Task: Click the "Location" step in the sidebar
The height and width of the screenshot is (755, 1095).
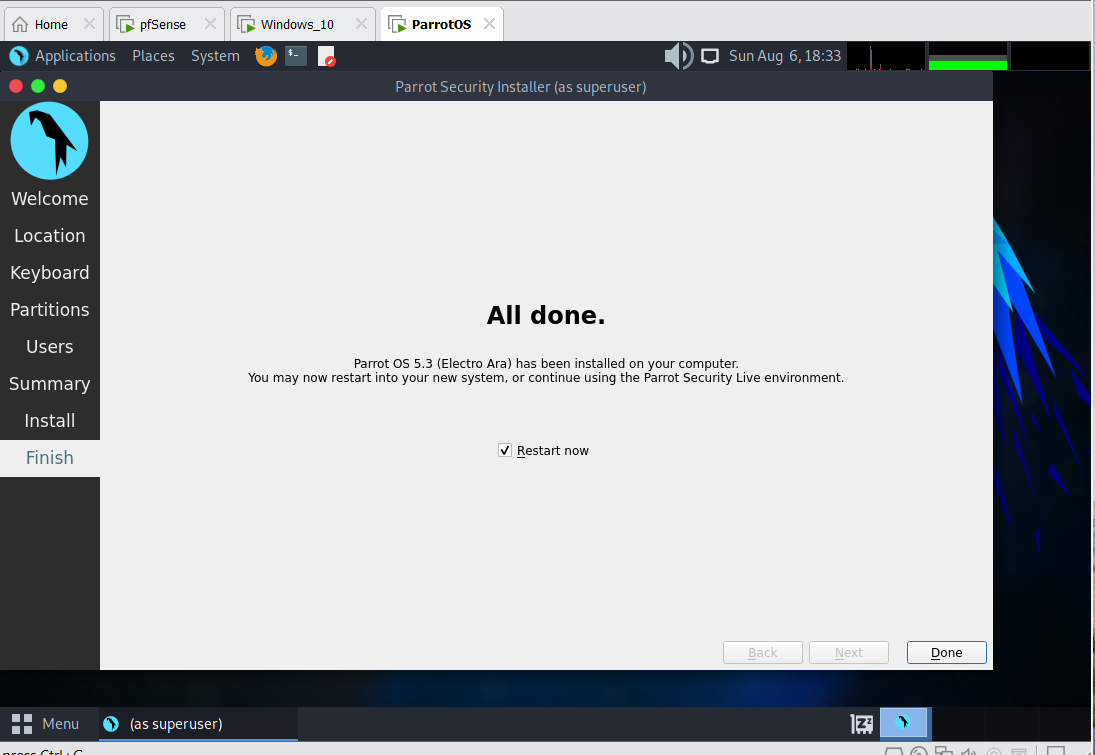Action: [50, 235]
